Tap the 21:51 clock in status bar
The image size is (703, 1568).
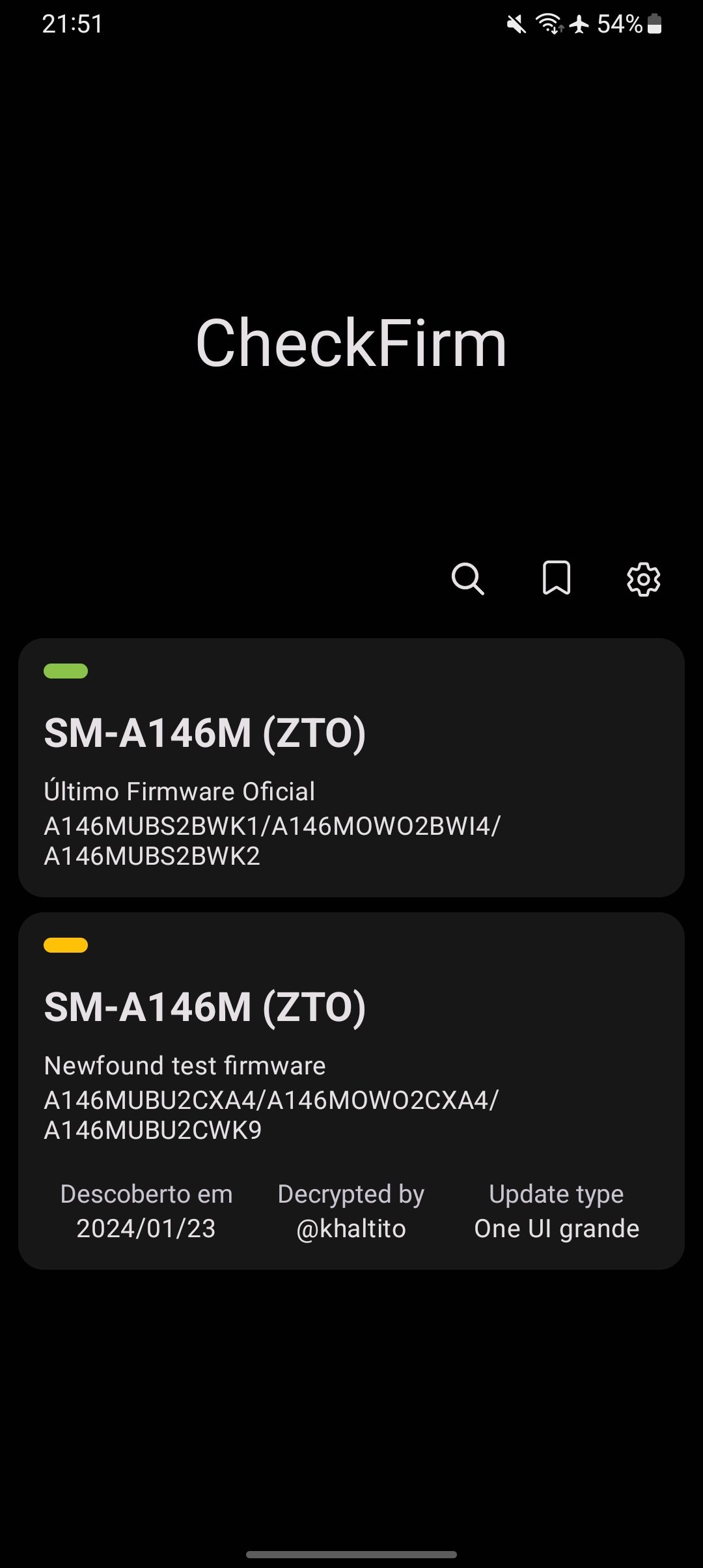72,25
